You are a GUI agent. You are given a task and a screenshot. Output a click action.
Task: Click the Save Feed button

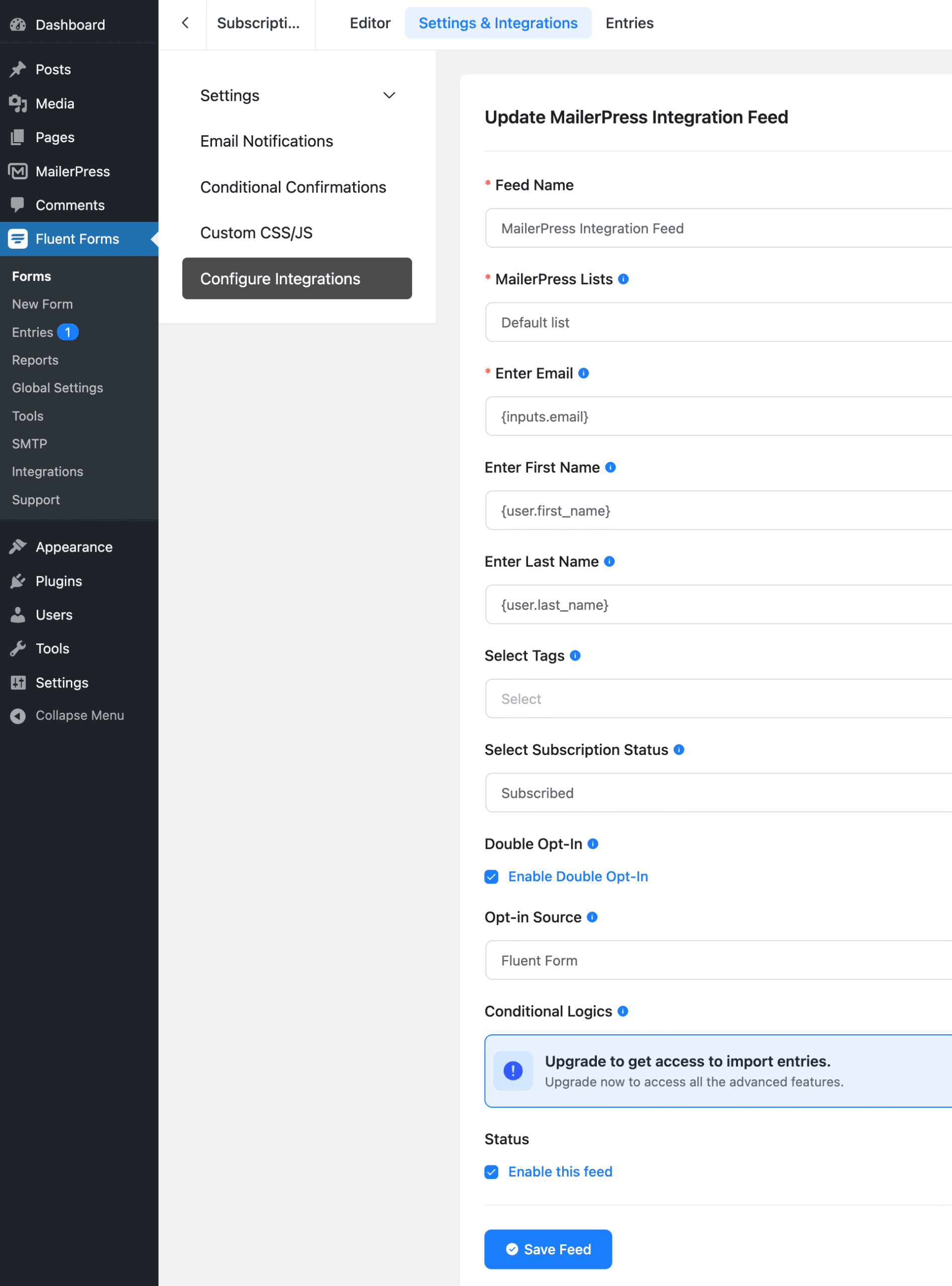coord(548,1249)
